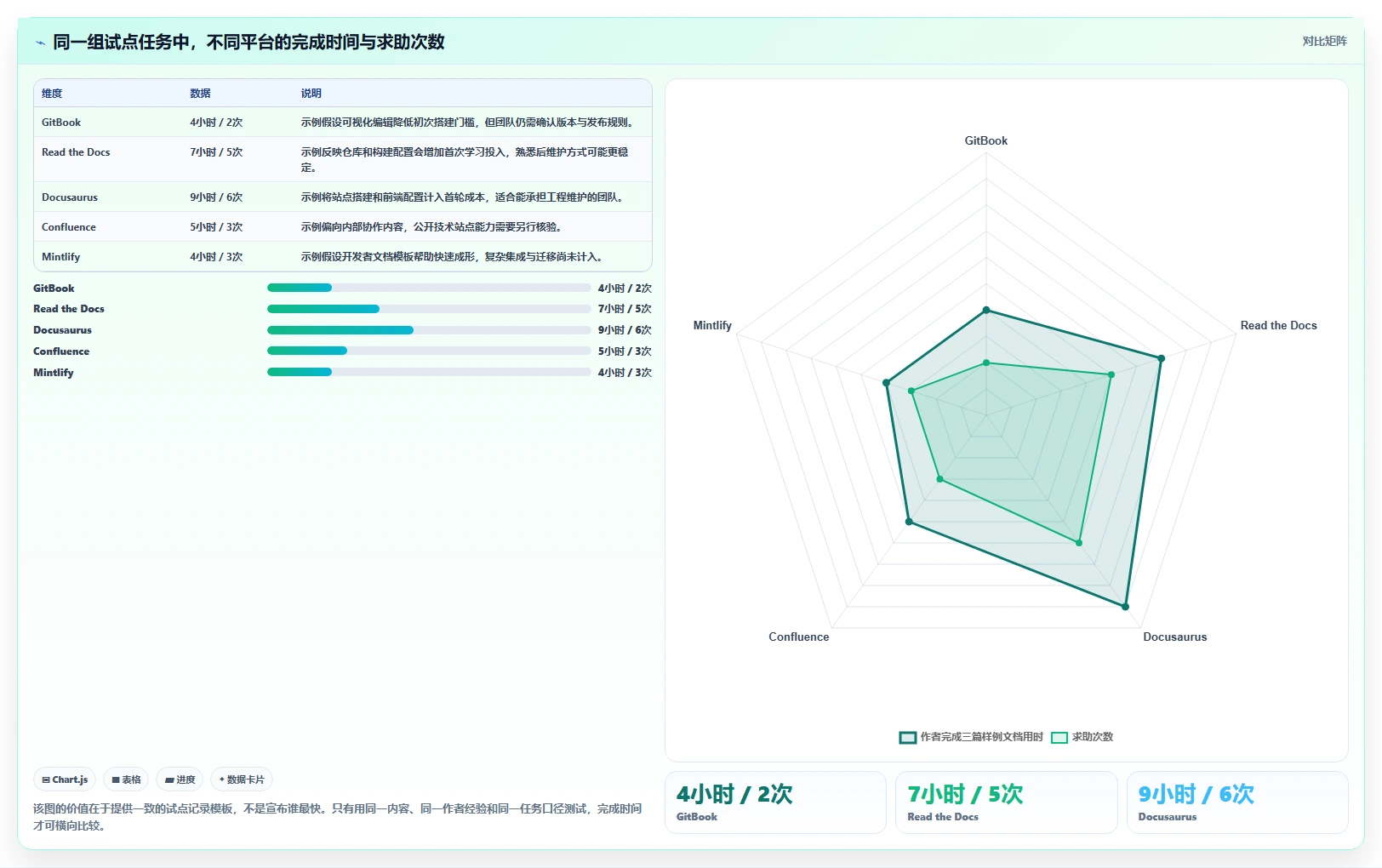Click the GitBook label beside progress bars
This screenshot has width=1382, height=868.
54,288
